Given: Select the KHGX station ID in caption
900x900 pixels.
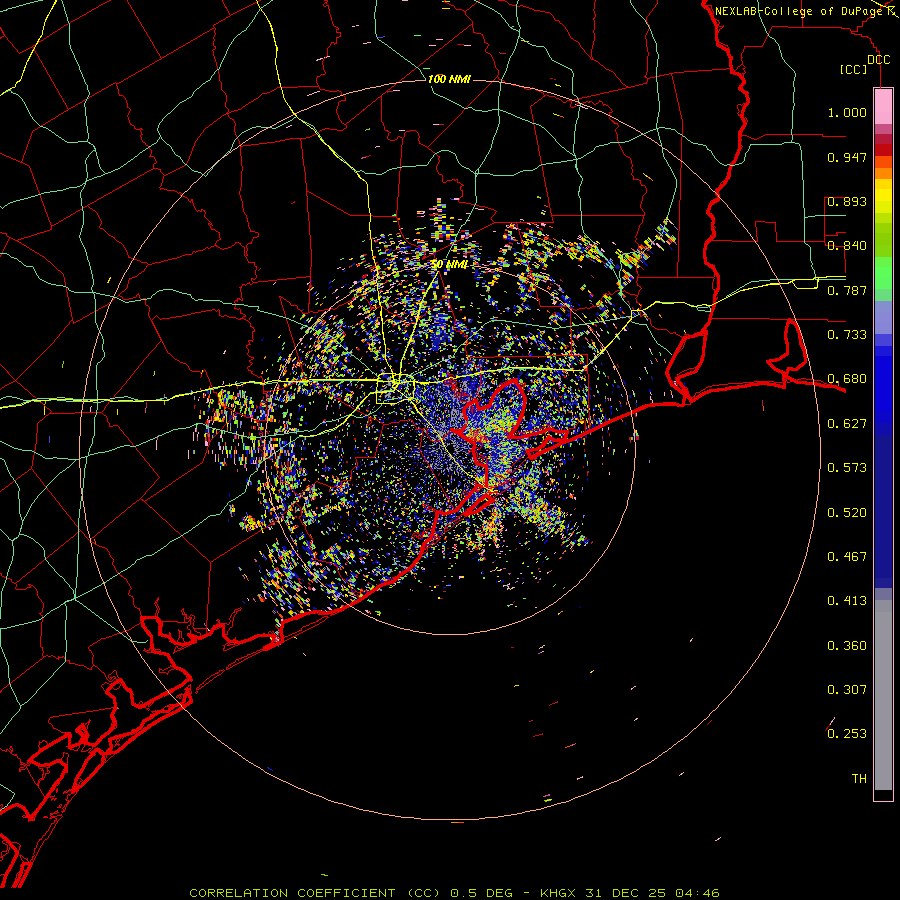Looking at the screenshot, I should (557, 893).
